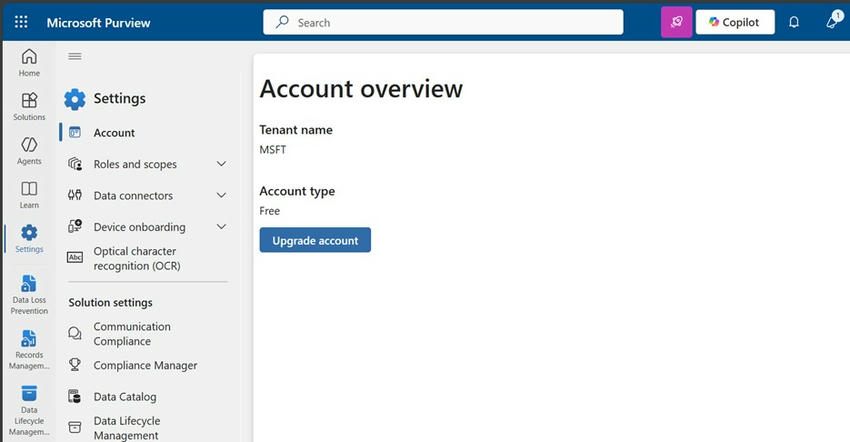Click the Roles and scopes icon

[x=75, y=164]
